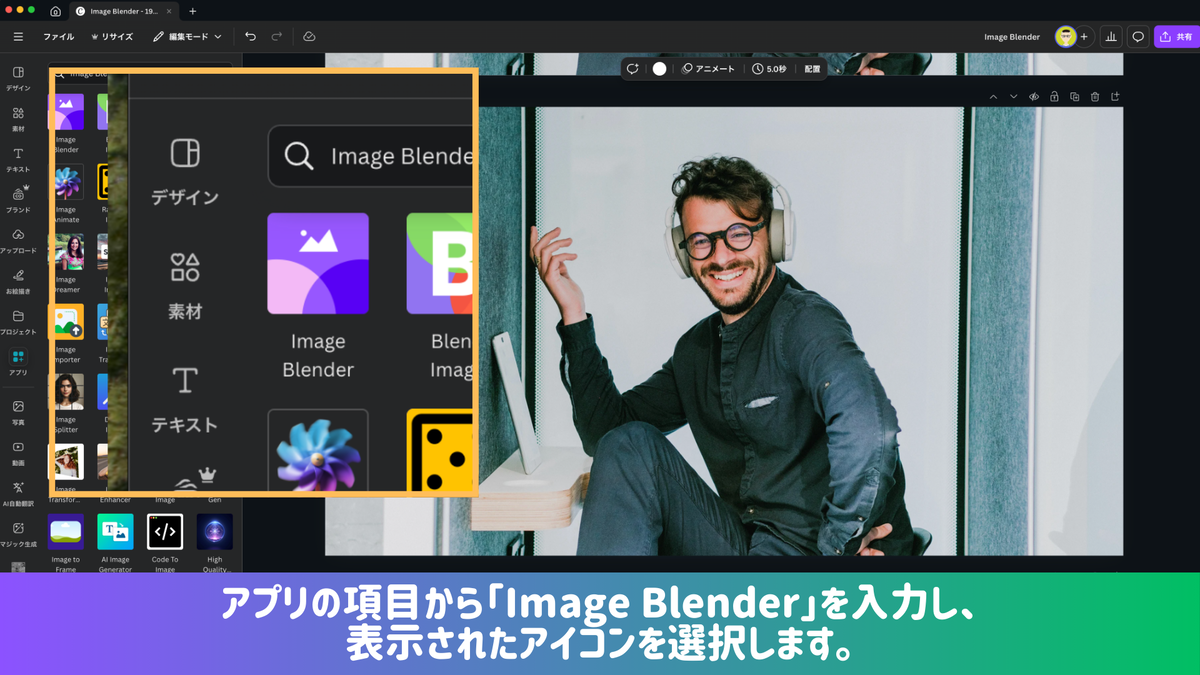Select the Code To Image app
This screenshot has height=675, width=1200.
(x=165, y=531)
